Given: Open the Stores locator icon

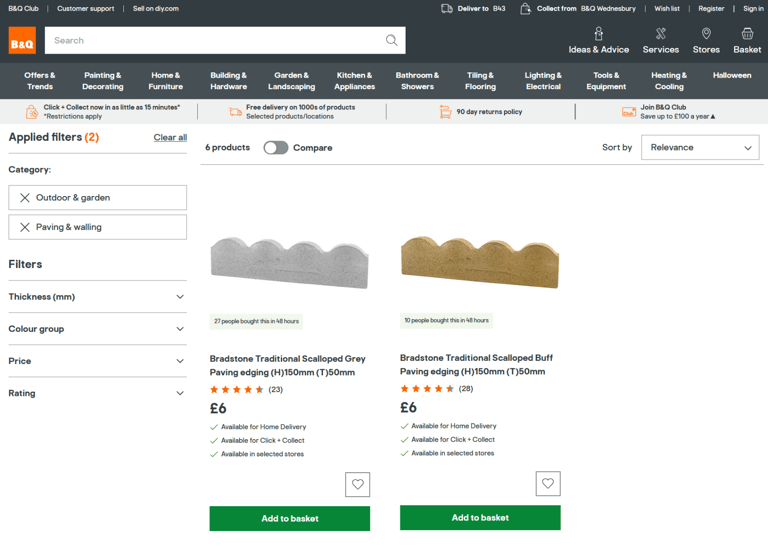Looking at the screenshot, I should [x=706, y=34].
